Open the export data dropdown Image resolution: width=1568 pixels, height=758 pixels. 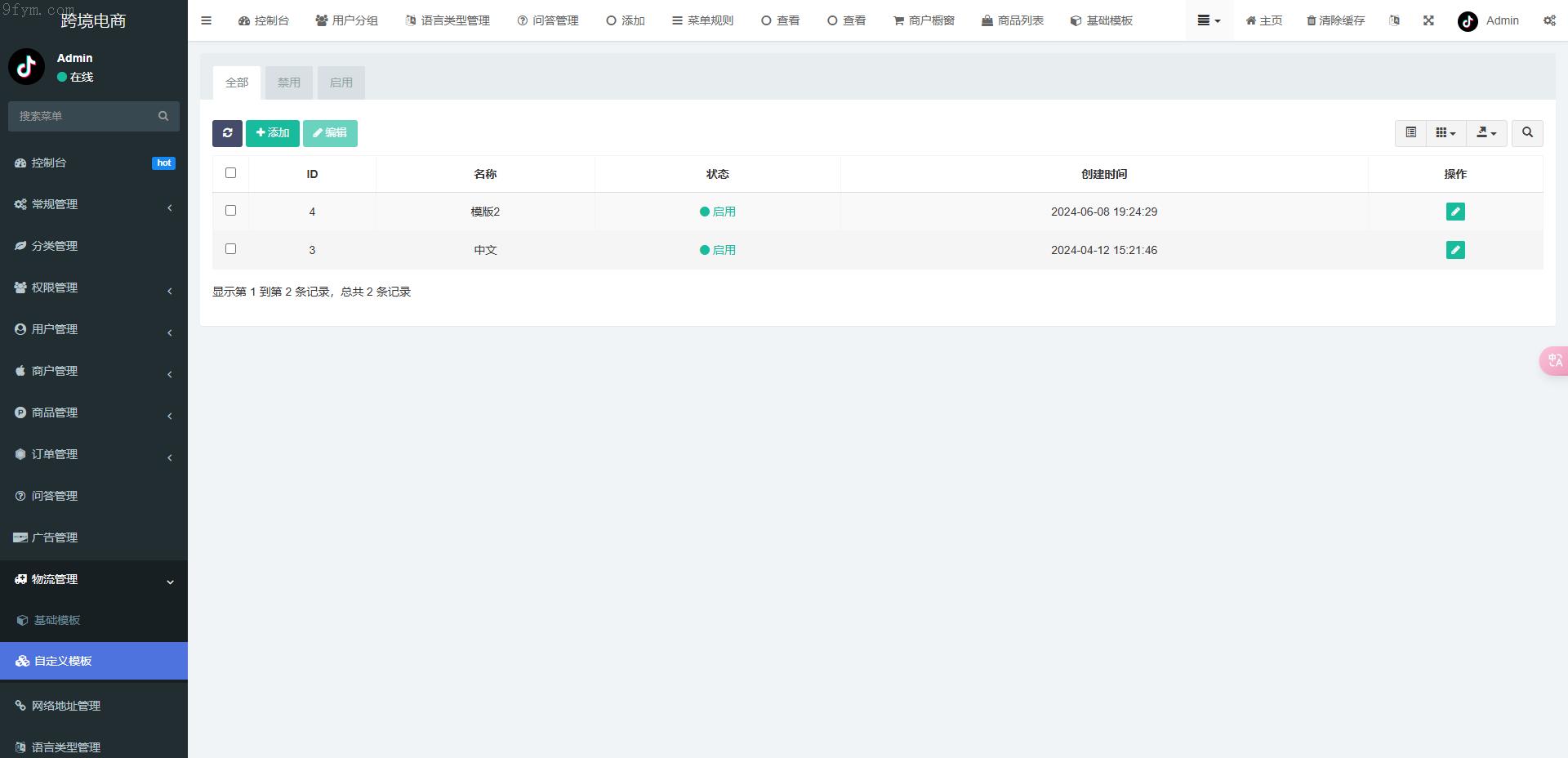1486,132
